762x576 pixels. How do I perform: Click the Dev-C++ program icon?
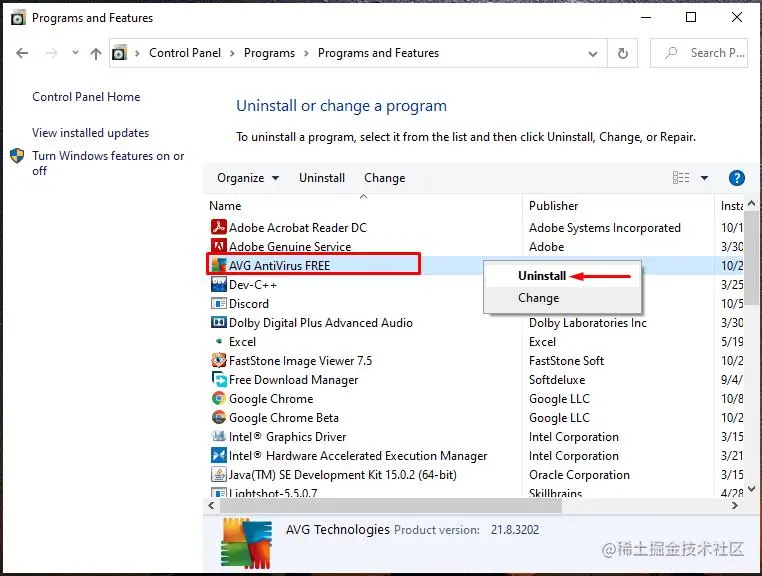[219, 284]
